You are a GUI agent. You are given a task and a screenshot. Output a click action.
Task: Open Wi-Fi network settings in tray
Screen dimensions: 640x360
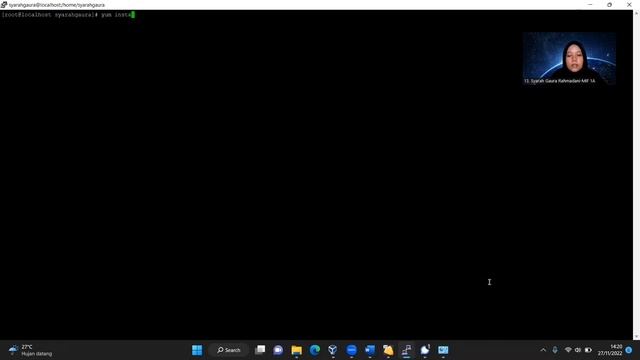pos(568,350)
